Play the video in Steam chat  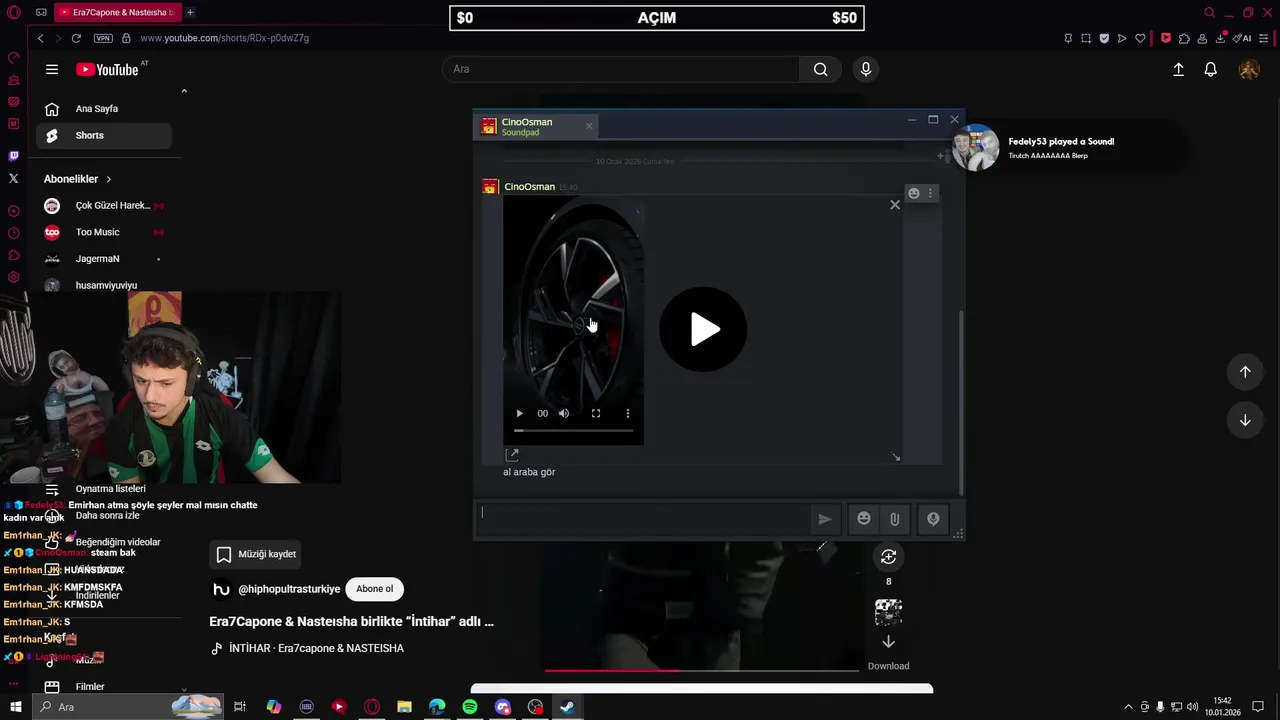tap(703, 329)
